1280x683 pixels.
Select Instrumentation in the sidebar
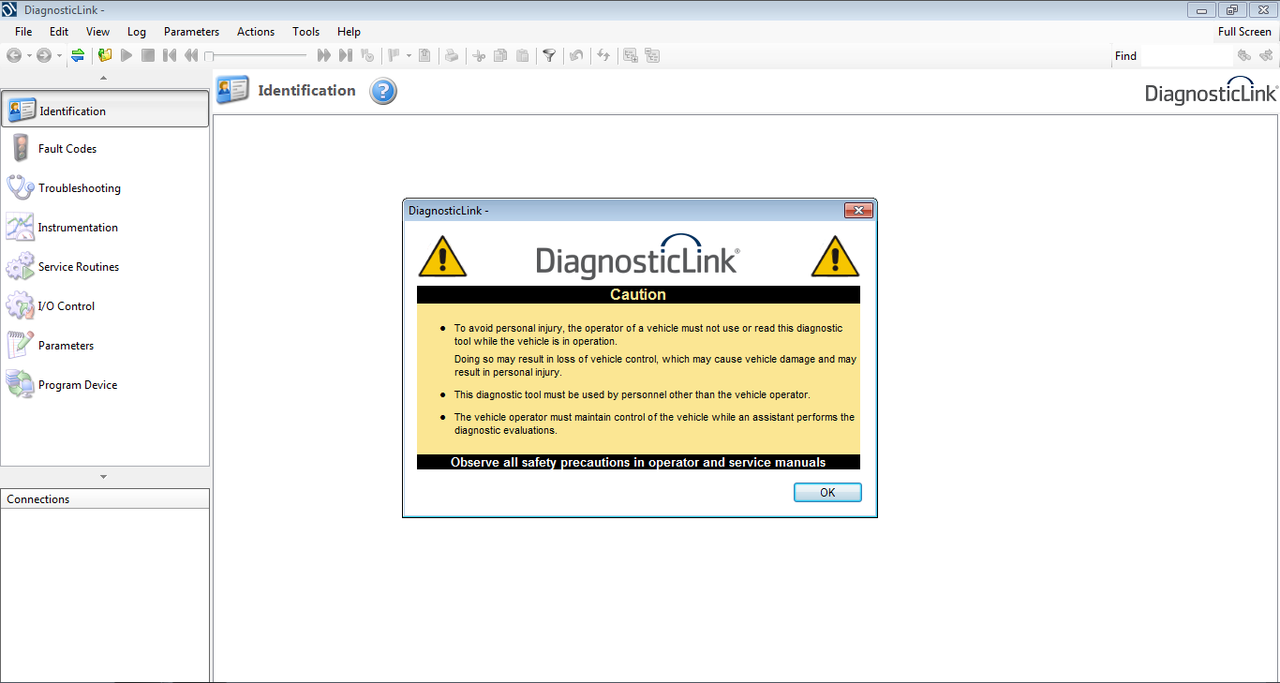(105, 228)
